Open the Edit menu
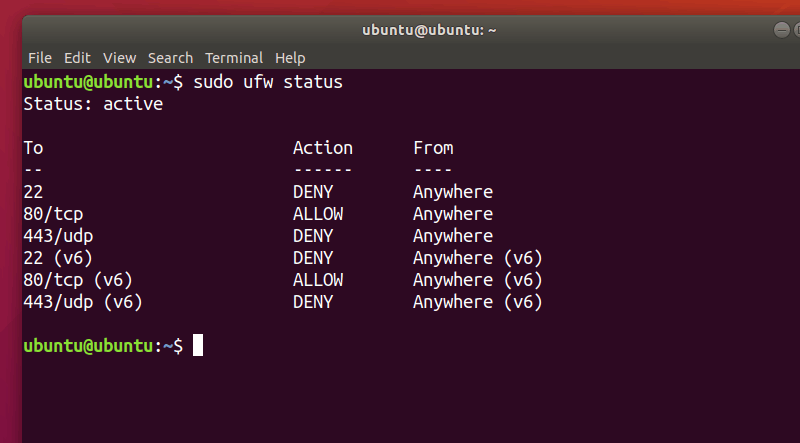The width and height of the screenshot is (800, 443). click(77, 58)
